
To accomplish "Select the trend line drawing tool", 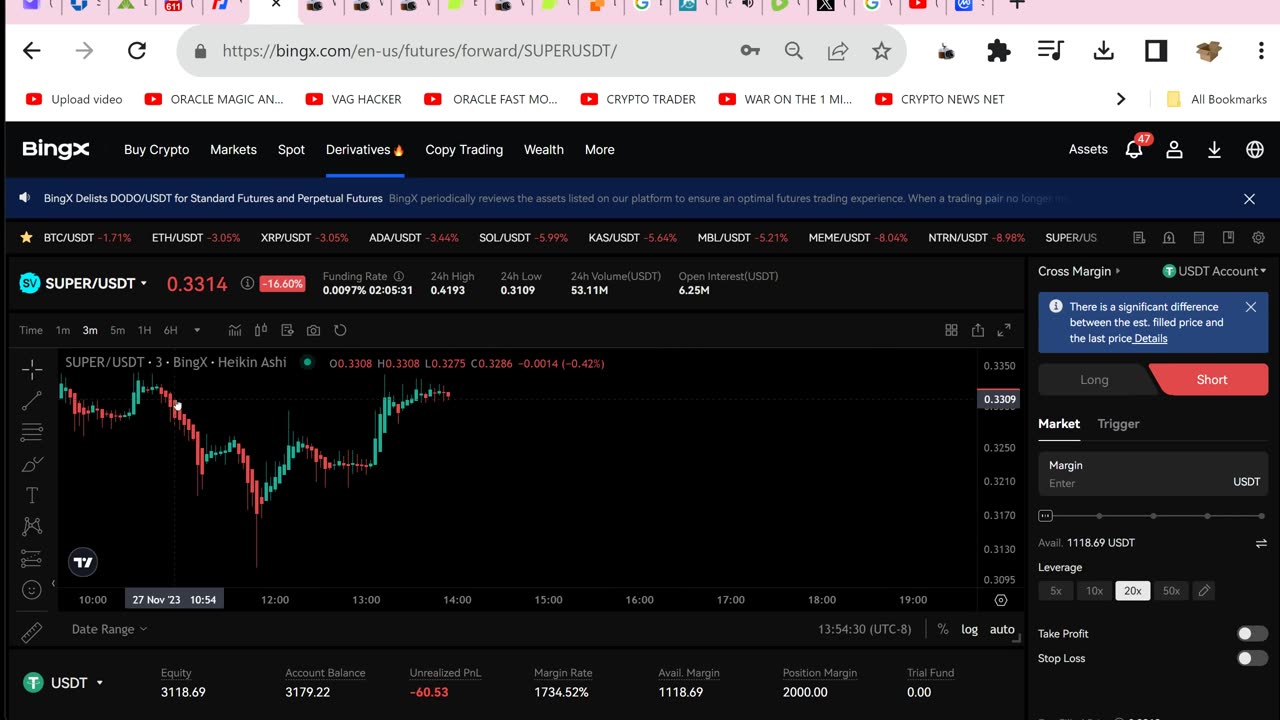I will [32, 401].
